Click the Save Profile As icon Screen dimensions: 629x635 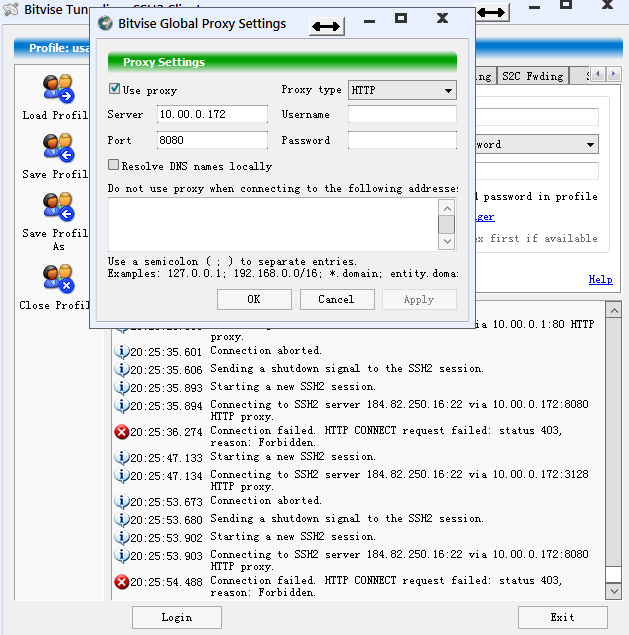point(58,207)
